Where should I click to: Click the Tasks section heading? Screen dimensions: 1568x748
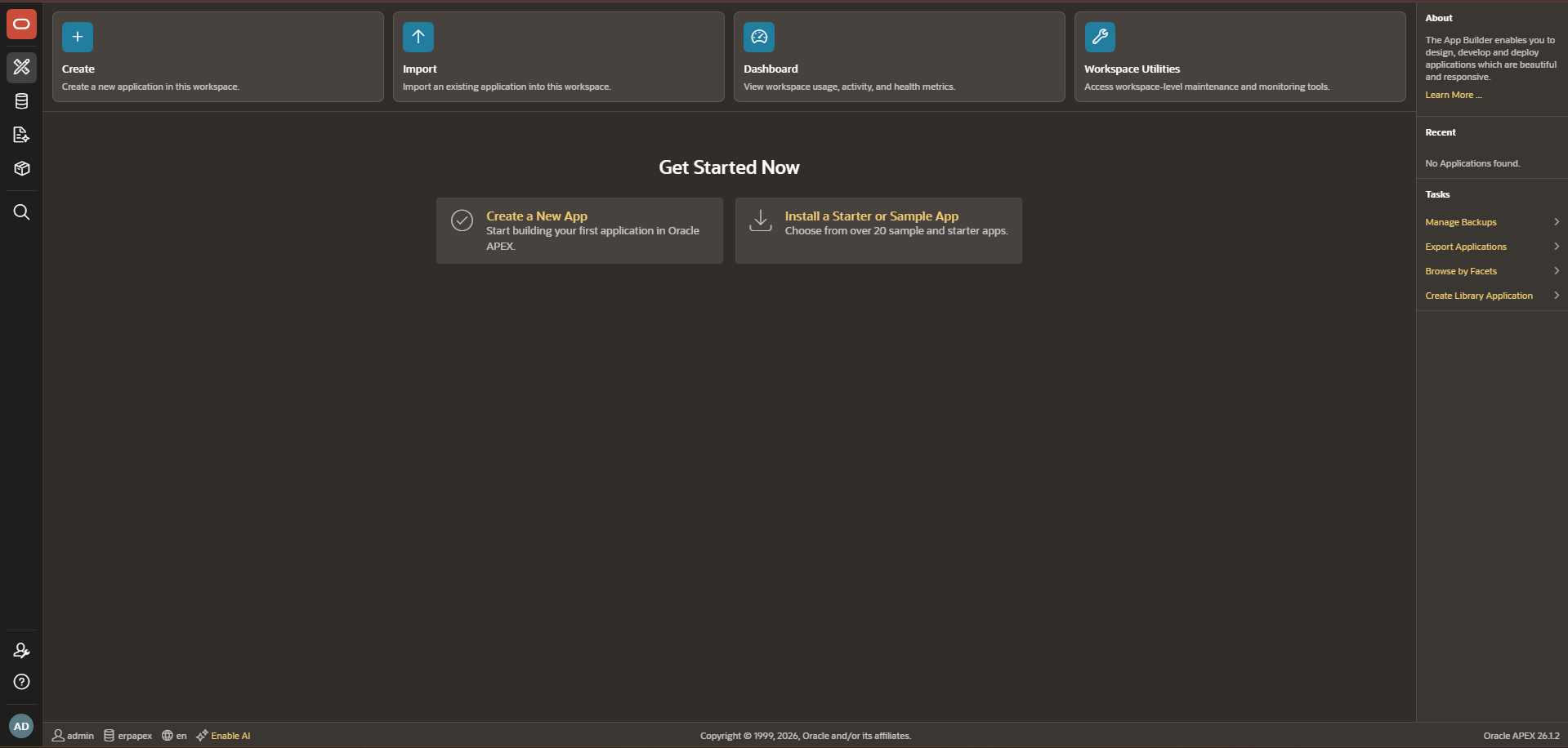click(x=1437, y=194)
